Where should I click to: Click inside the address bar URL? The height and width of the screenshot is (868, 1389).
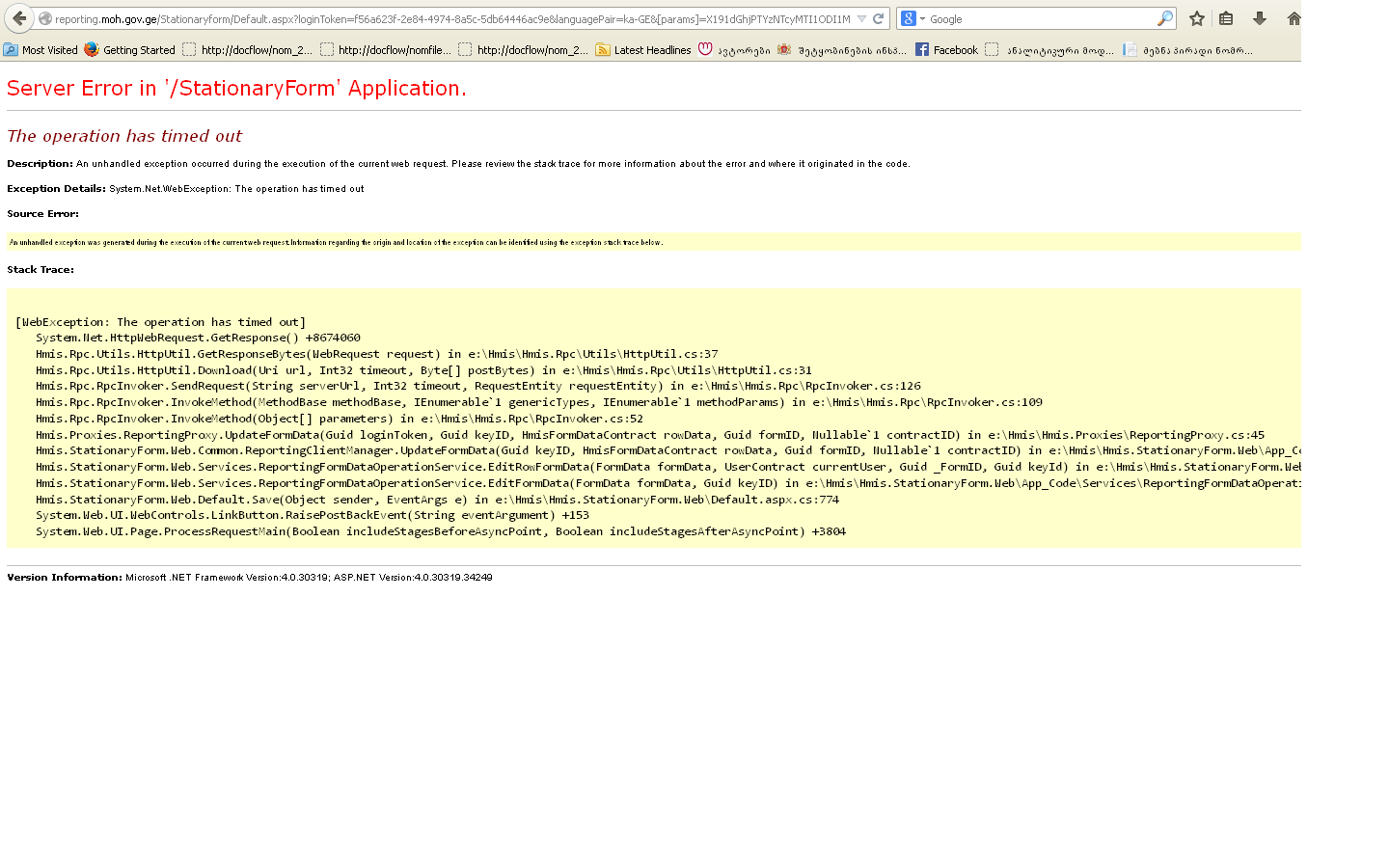453,18
